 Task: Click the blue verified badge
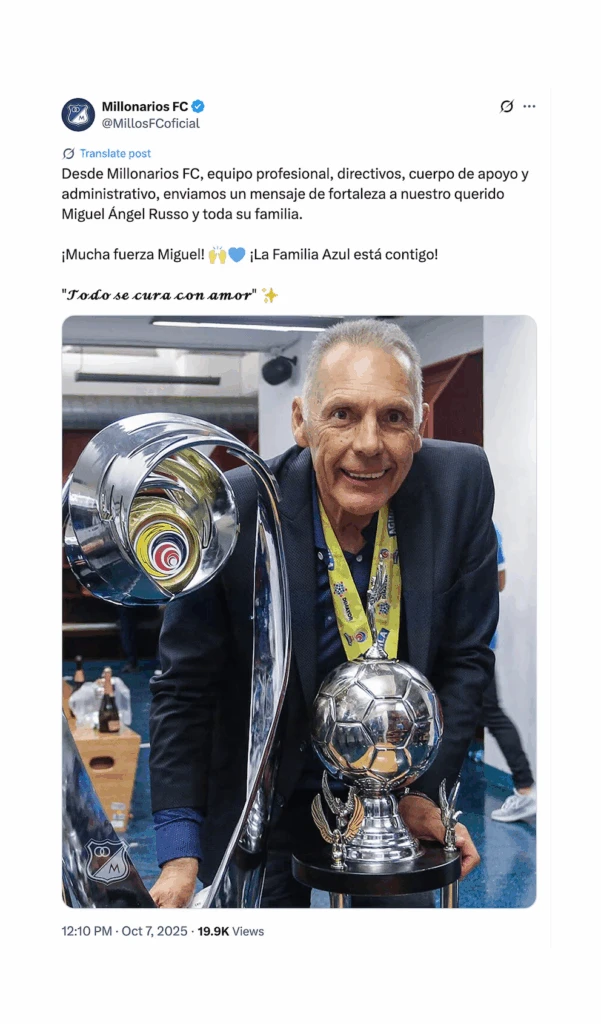tap(198, 106)
